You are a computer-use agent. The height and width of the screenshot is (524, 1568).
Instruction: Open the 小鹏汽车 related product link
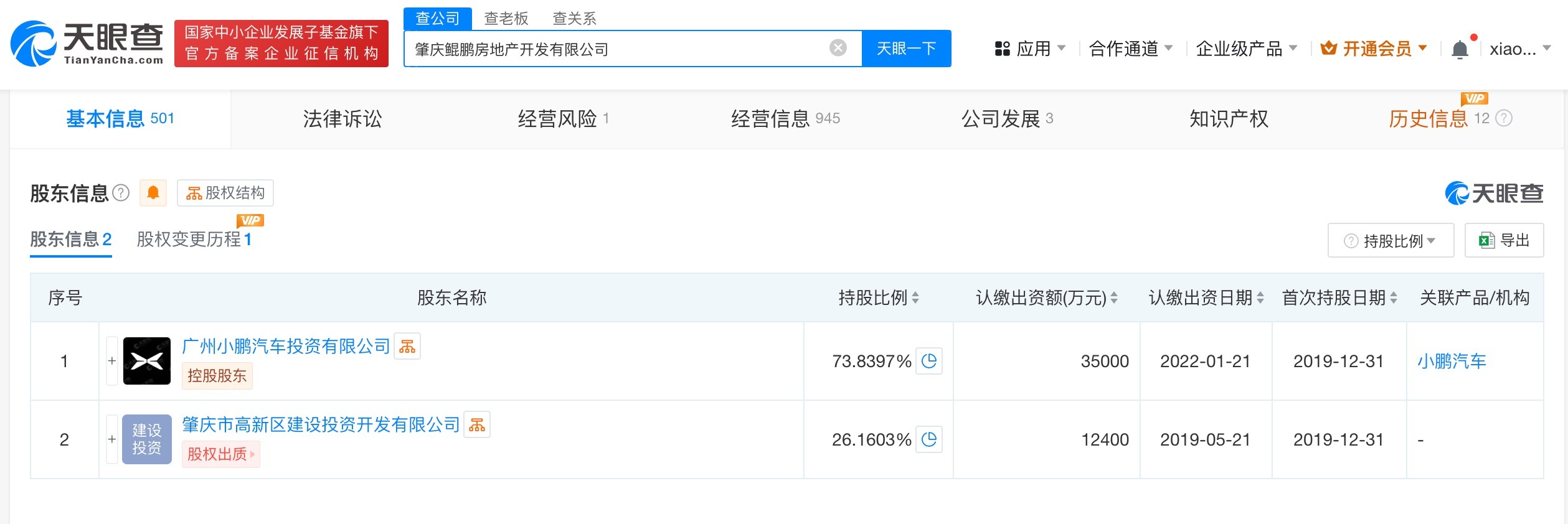(1451, 361)
